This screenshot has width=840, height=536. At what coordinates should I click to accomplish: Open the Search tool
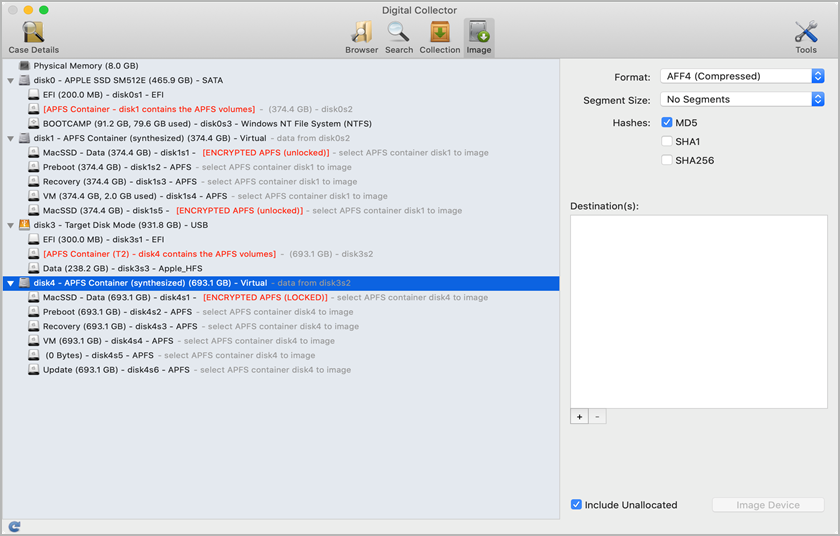(399, 36)
